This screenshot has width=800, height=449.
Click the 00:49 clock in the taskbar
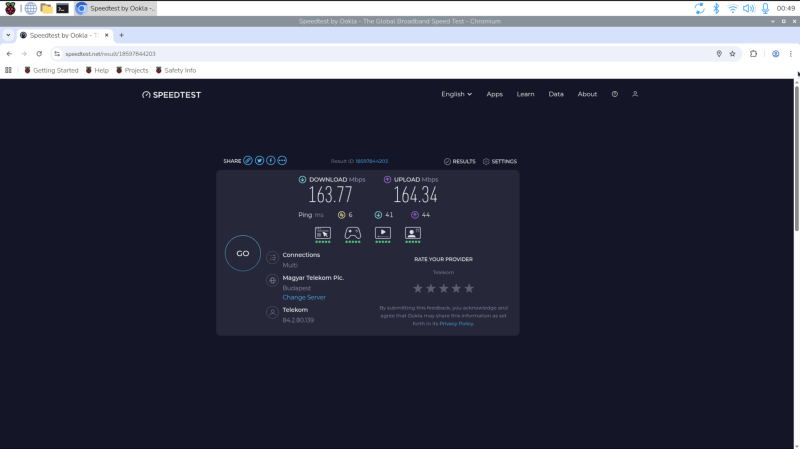tap(786, 8)
